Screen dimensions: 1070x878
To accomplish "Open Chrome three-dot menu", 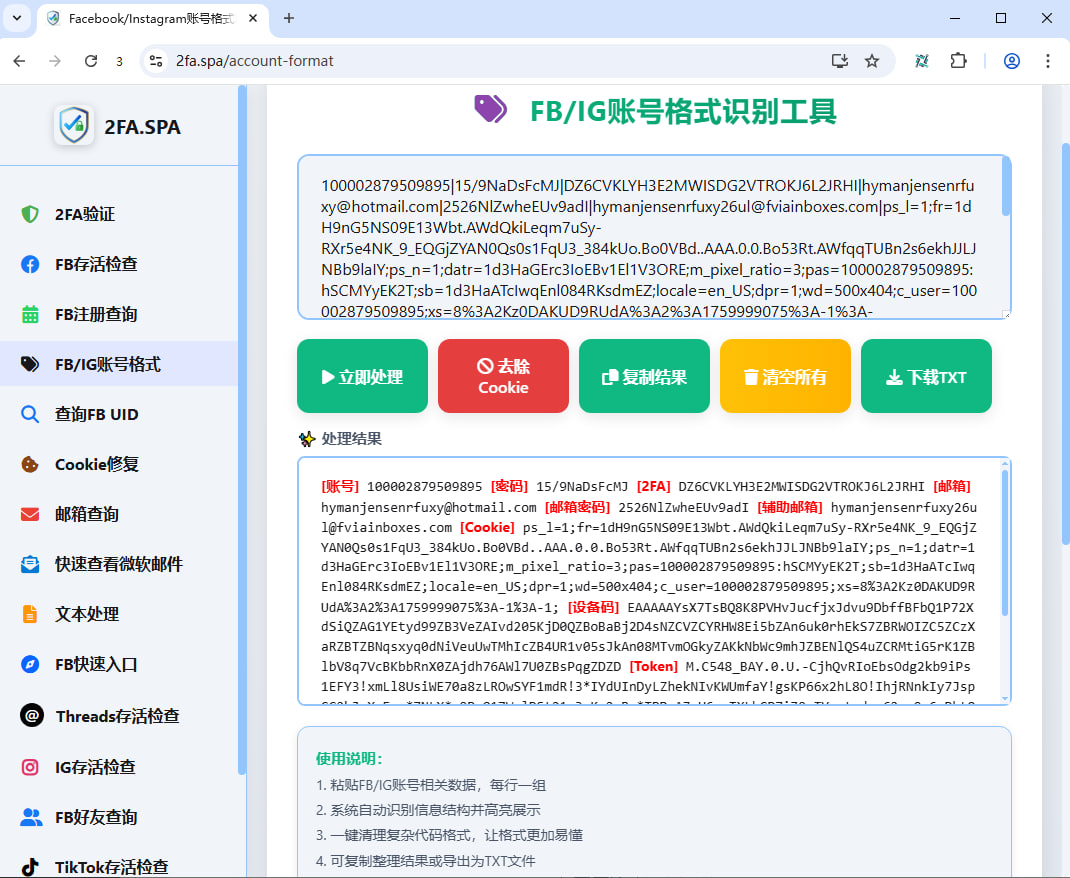I will pos(1047,61).
